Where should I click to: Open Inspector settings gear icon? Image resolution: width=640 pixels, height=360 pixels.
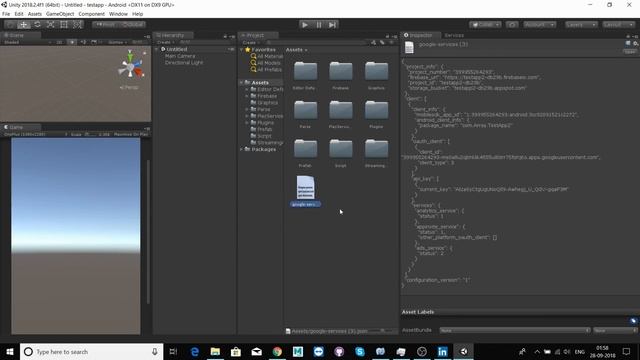tap(636, 43)
